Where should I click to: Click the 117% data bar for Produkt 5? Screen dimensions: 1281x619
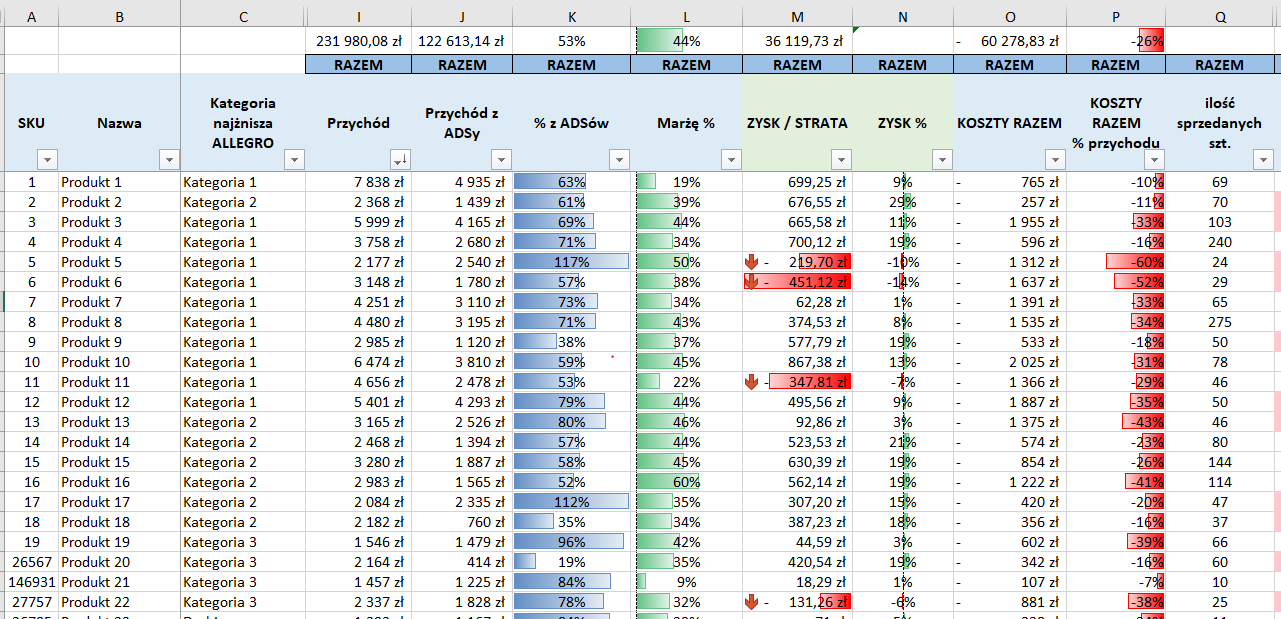pos(571,262)
